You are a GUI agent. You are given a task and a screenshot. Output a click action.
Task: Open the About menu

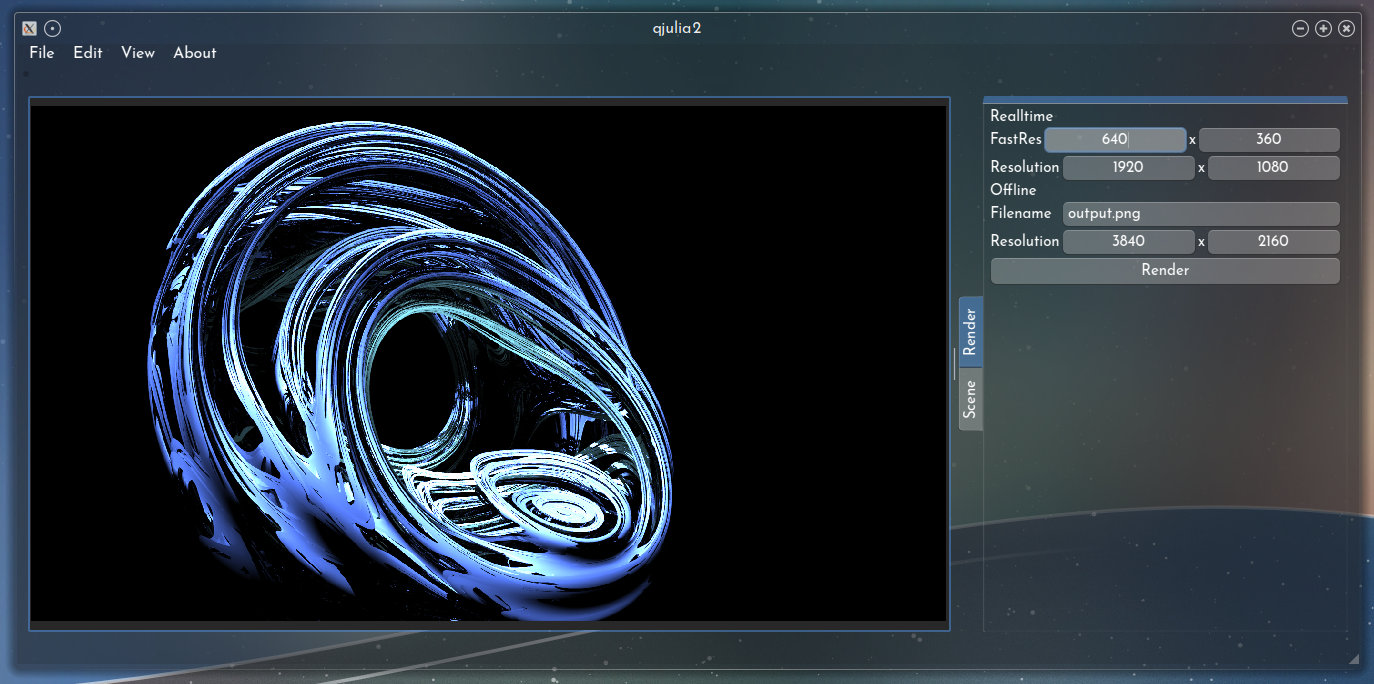click(x=195, y=53)
